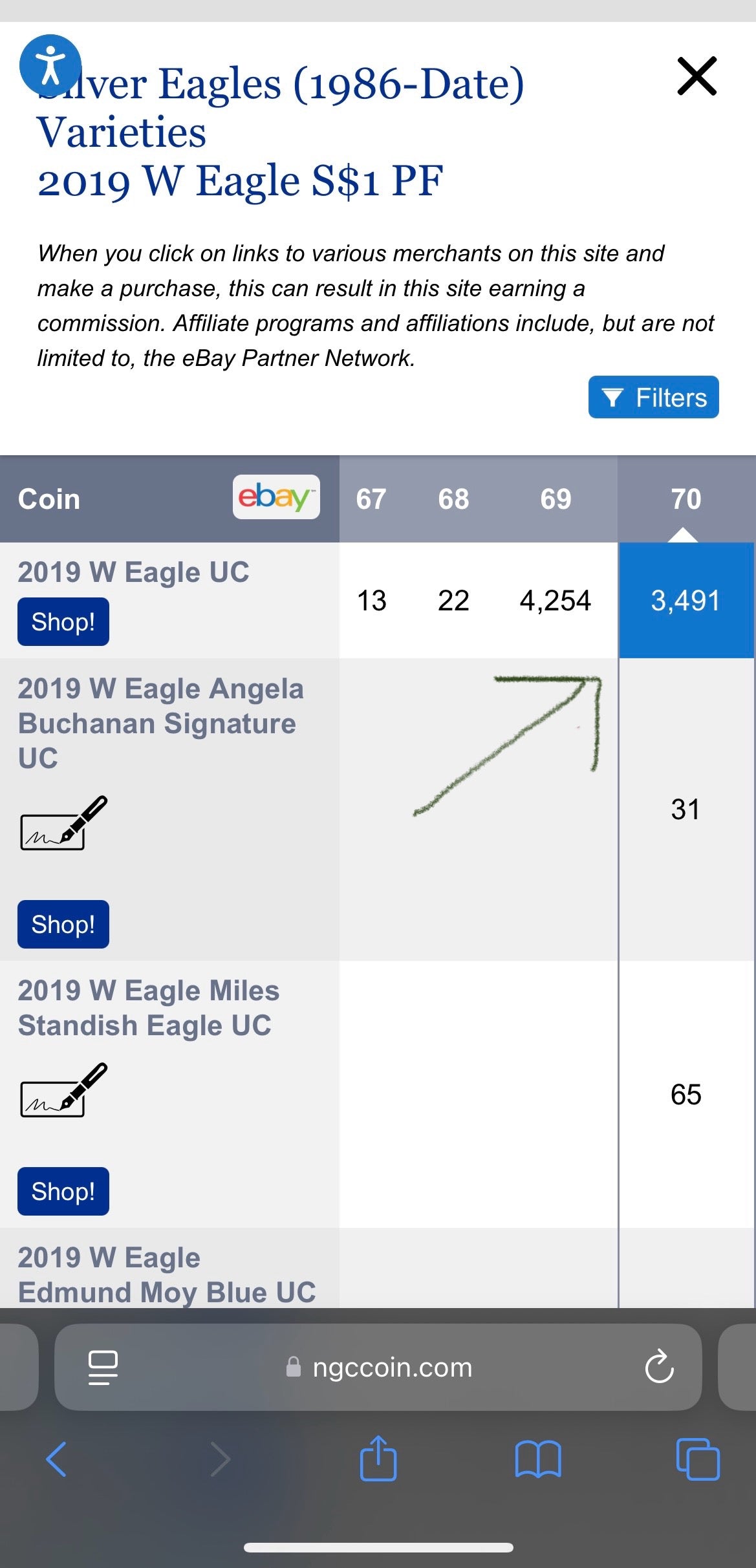
Task: Open Safari bookmarks
Action: tap(538, 1459)
